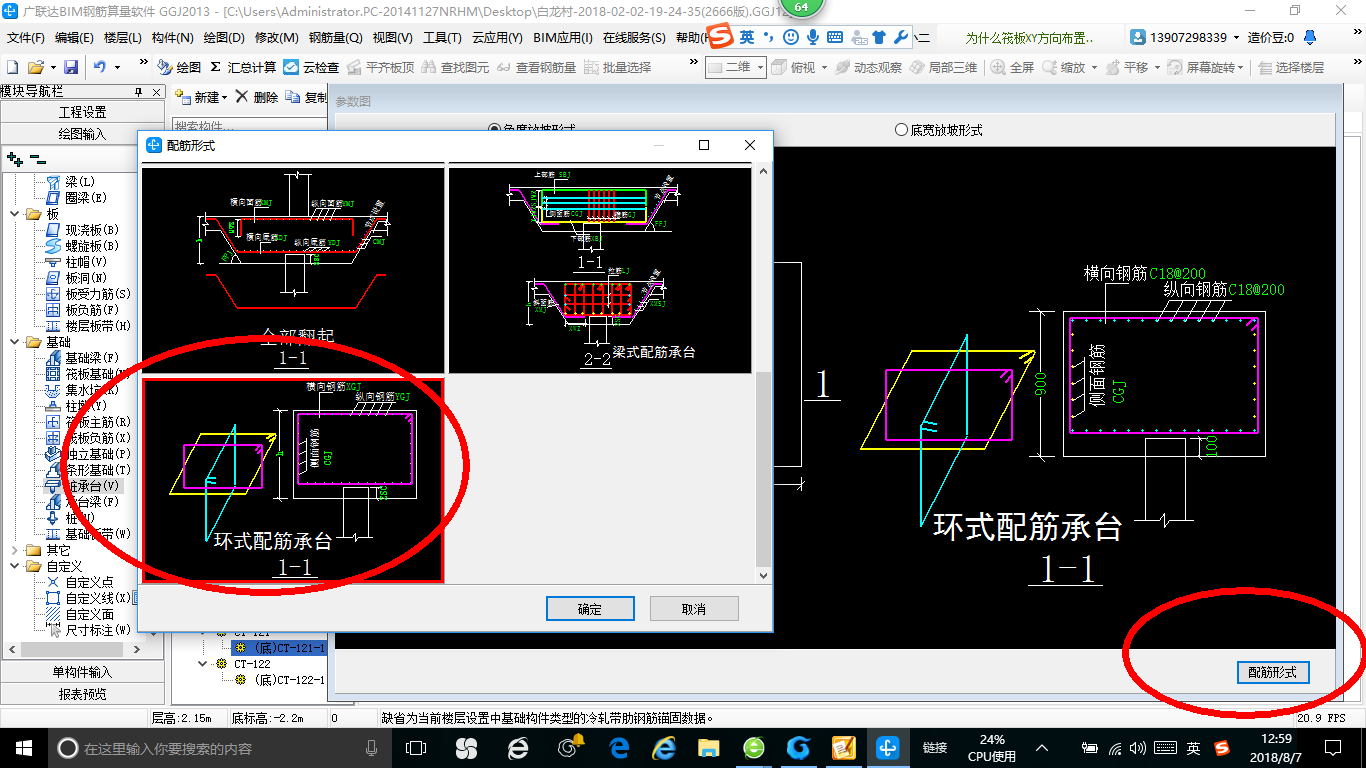Expand the 其它 folder in tree
This screenshot has height=768, width=1366.
click(x=14, y=550)
